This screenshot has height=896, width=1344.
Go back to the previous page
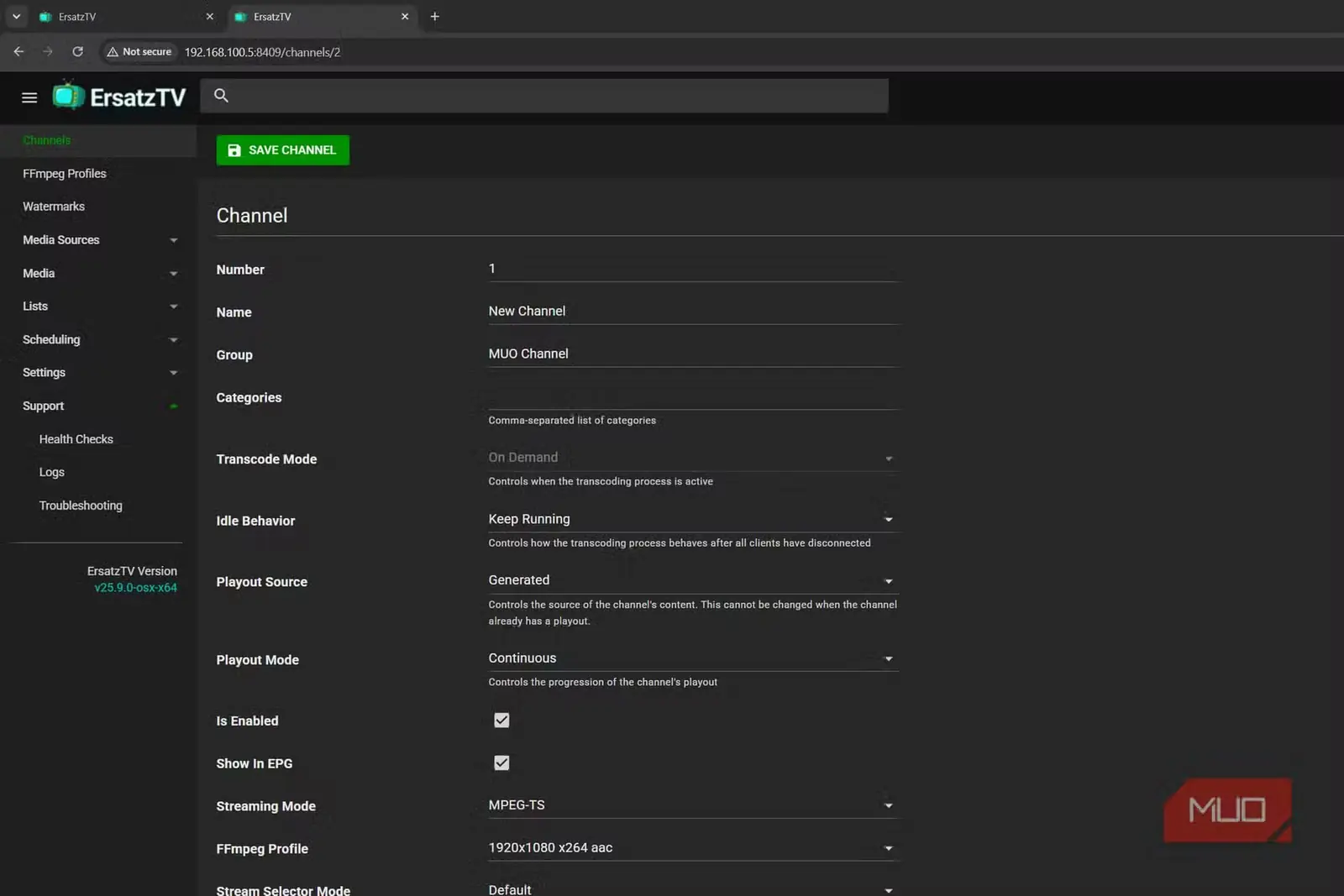coord(18,52)
